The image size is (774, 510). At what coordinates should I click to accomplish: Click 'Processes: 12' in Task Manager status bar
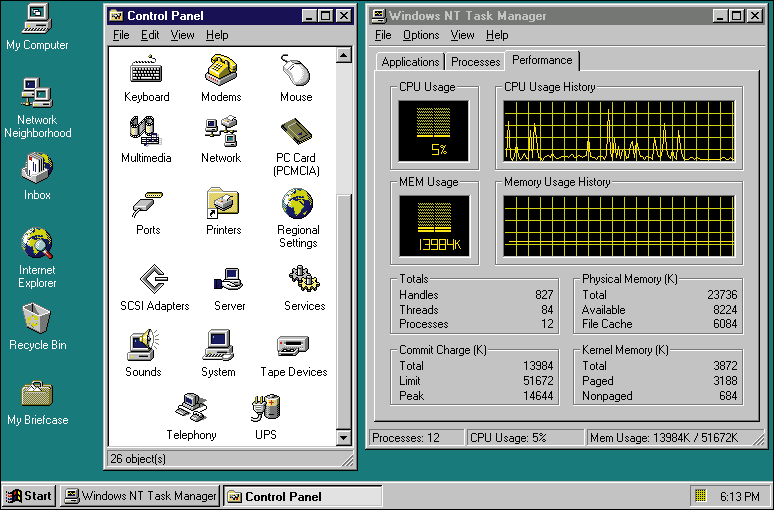(x=406, y=438)
